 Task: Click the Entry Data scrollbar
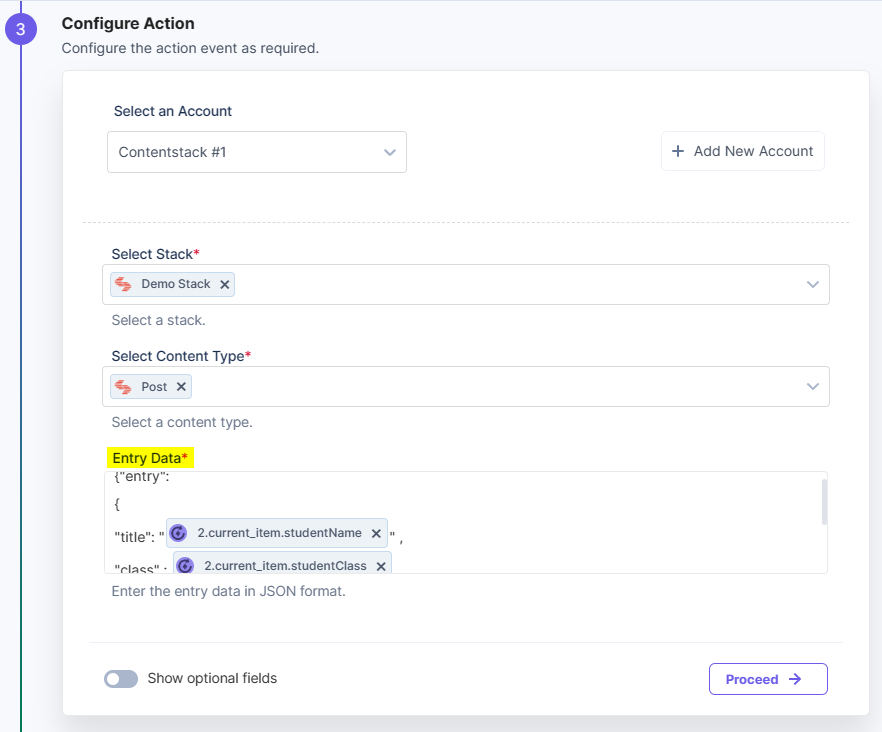(x=823, y=500)
